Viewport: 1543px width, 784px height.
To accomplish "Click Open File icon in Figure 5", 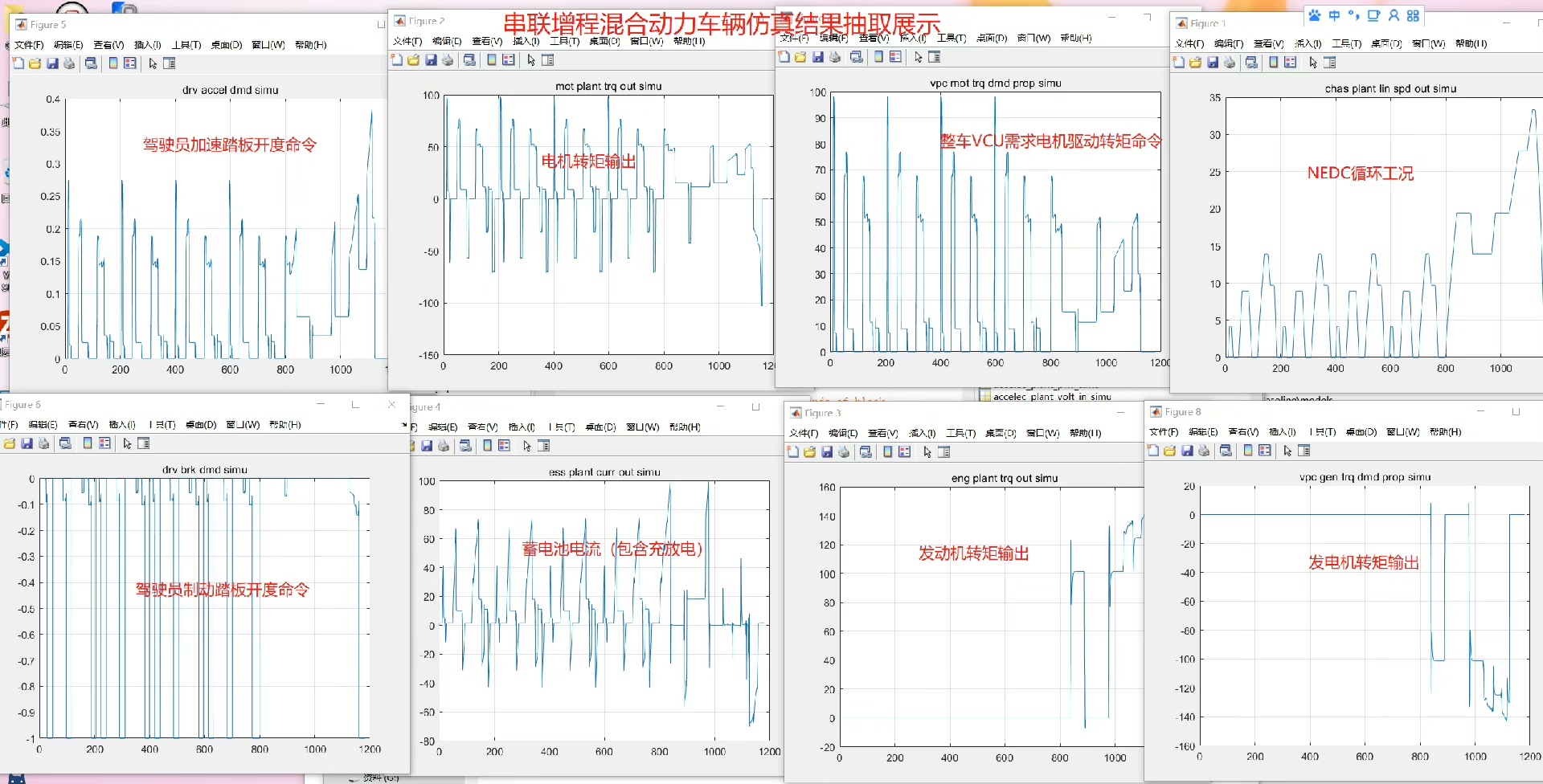I will click(35, 63).
